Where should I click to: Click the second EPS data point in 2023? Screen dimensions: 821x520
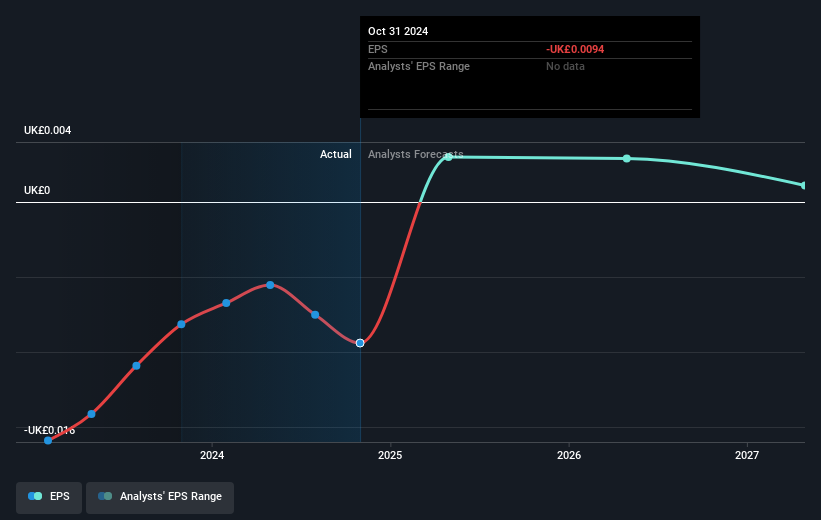pos(92,414)
